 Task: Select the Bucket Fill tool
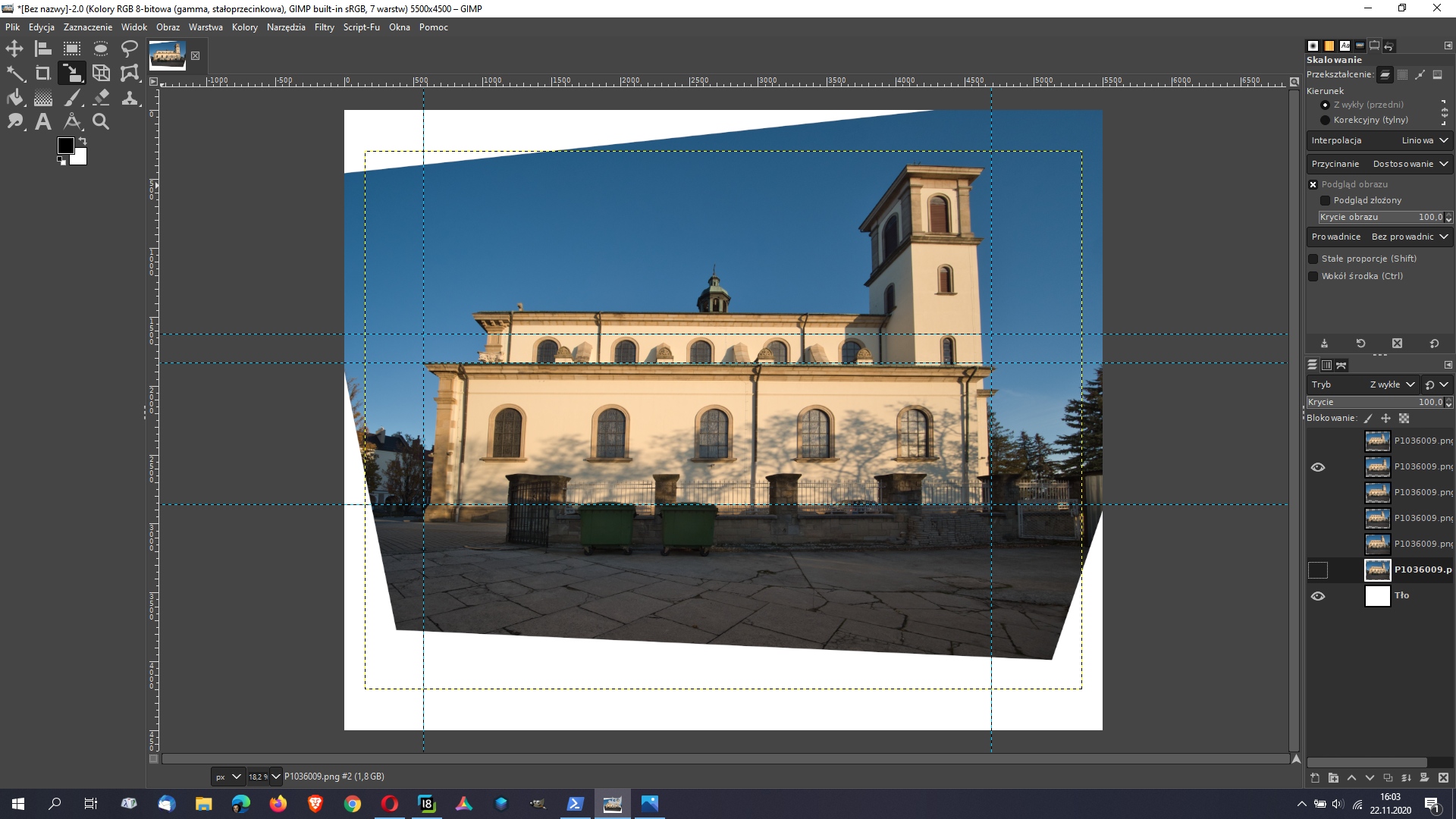tap(14, 98)
